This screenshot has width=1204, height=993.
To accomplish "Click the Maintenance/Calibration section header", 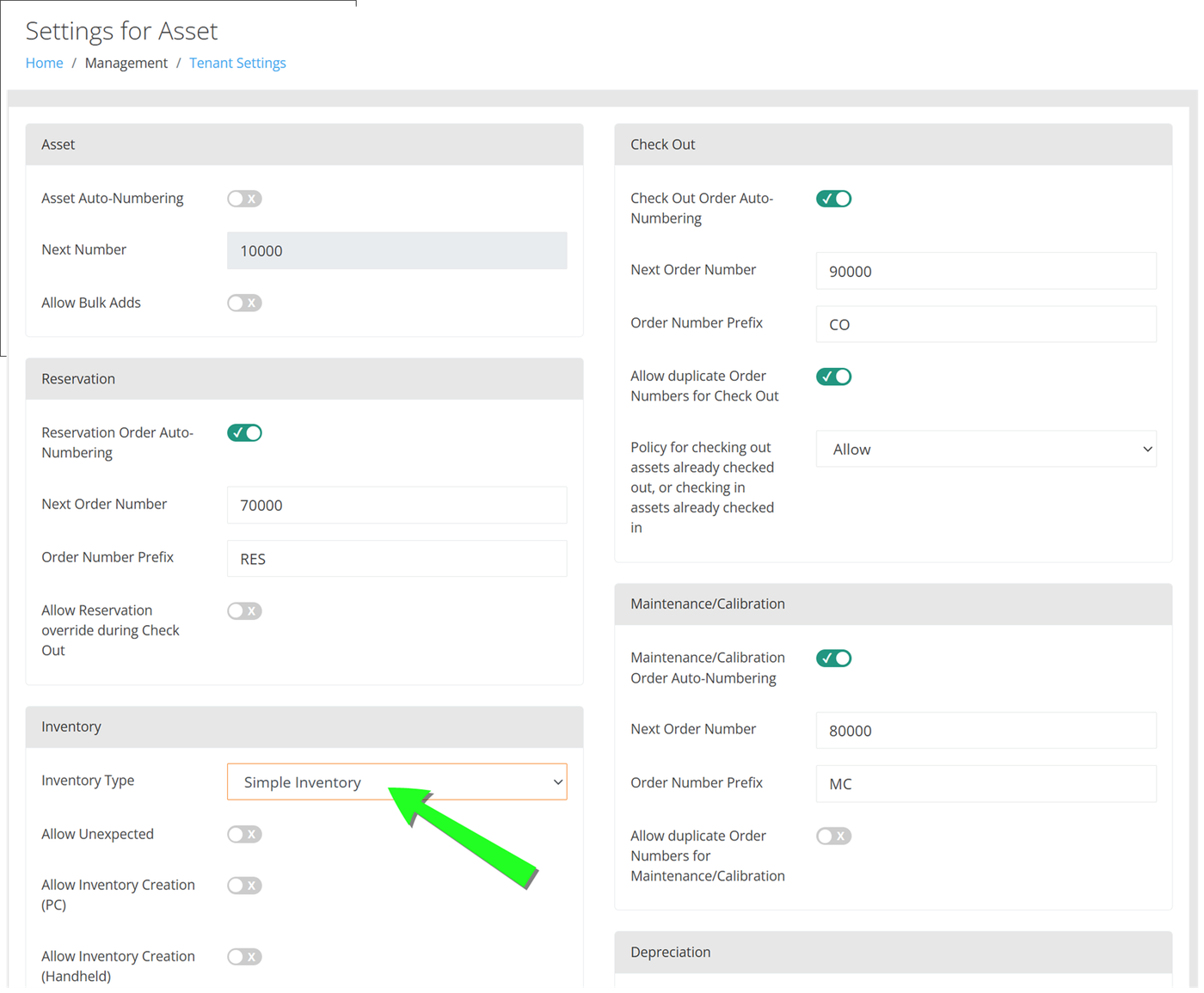I will click(894, 604).
